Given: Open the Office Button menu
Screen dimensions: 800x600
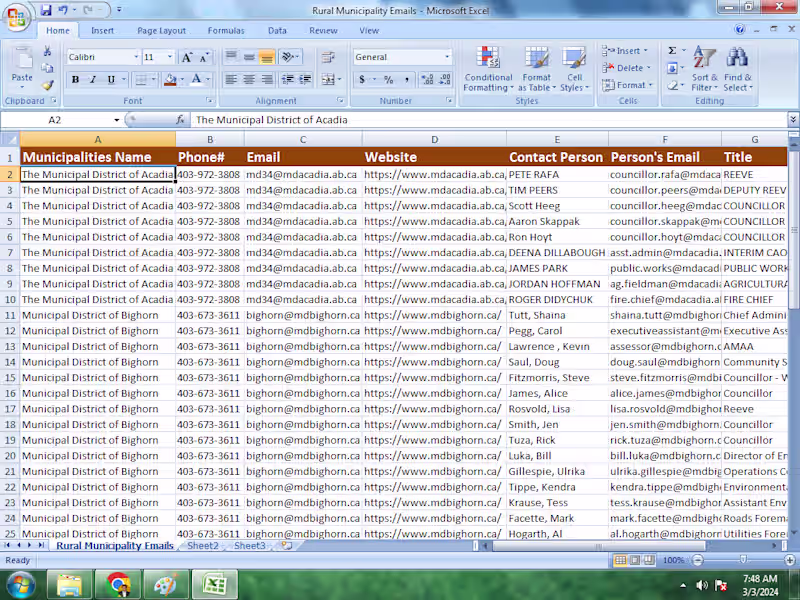Looking at the screenshot, I should tap(16, 17).
